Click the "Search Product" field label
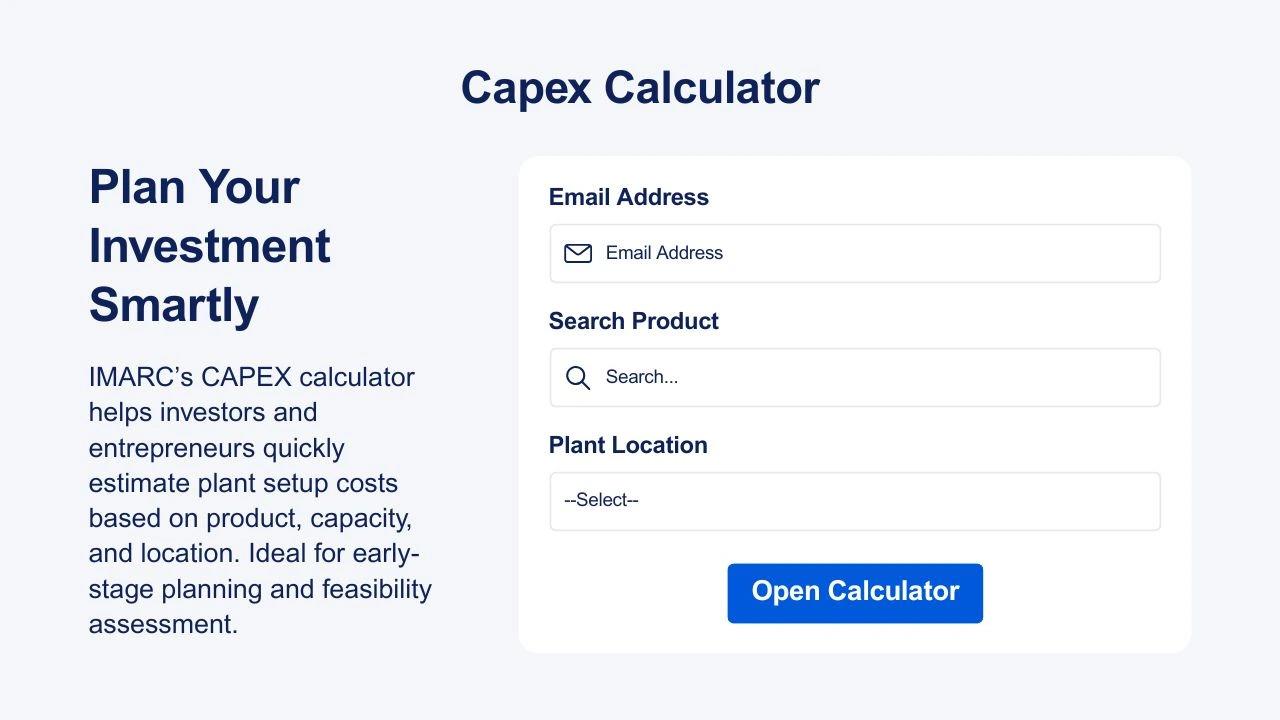Screen dimensions: 1280x720 pyautogui.click(x=634, y=321)
